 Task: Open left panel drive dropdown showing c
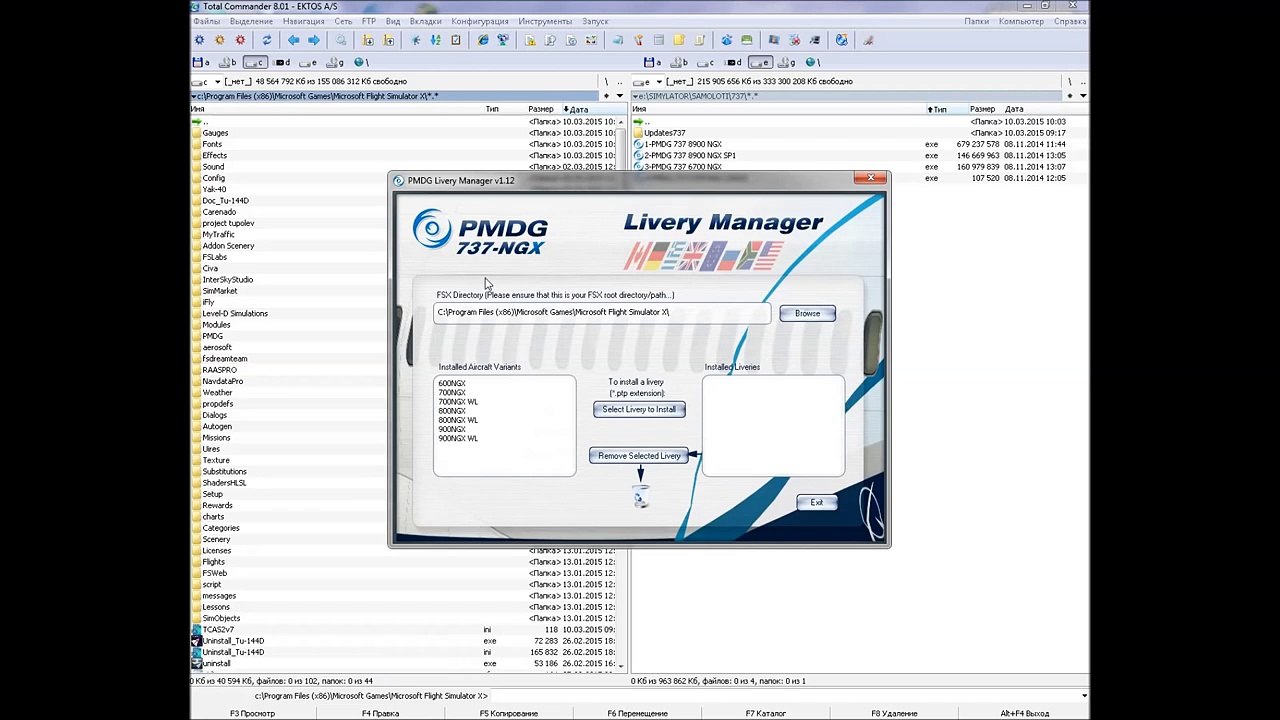pyautogui.click(x=205, y=81)
